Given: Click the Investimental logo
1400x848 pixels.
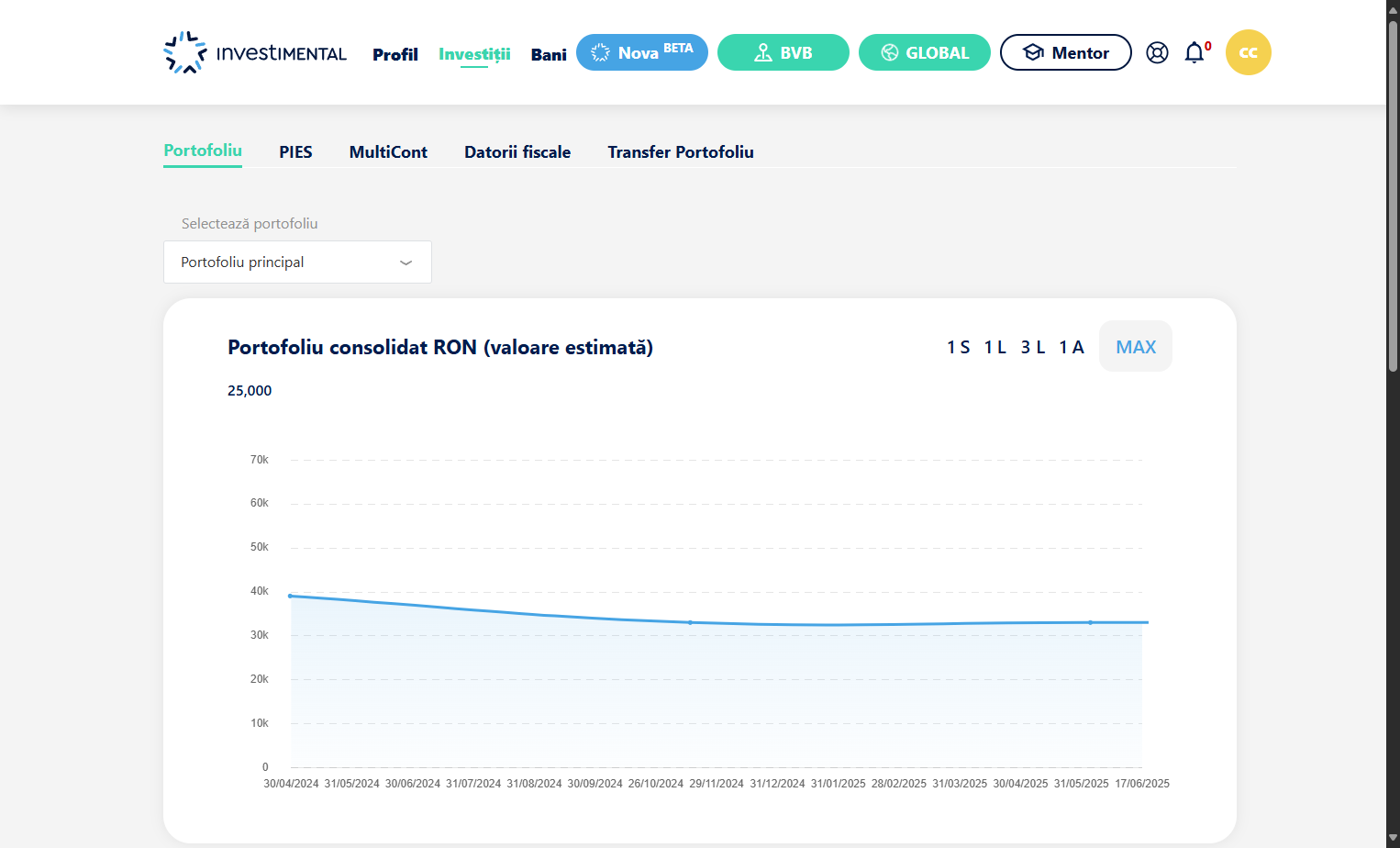Looking at the screenshot, I should (x=255, y=52).
